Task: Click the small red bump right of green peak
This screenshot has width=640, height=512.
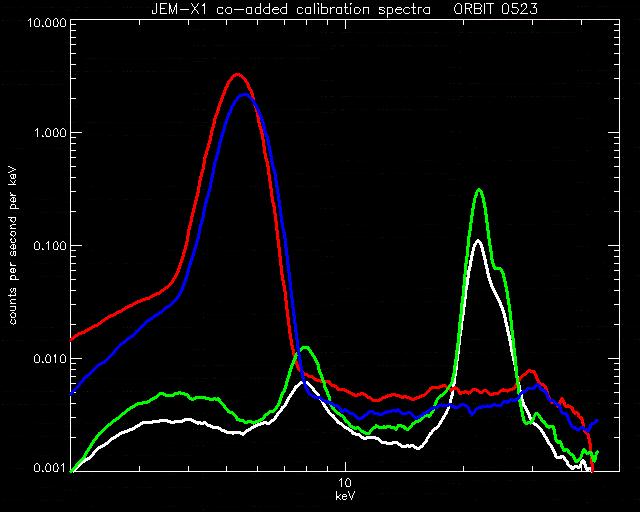Action: [x=530, y=371]
